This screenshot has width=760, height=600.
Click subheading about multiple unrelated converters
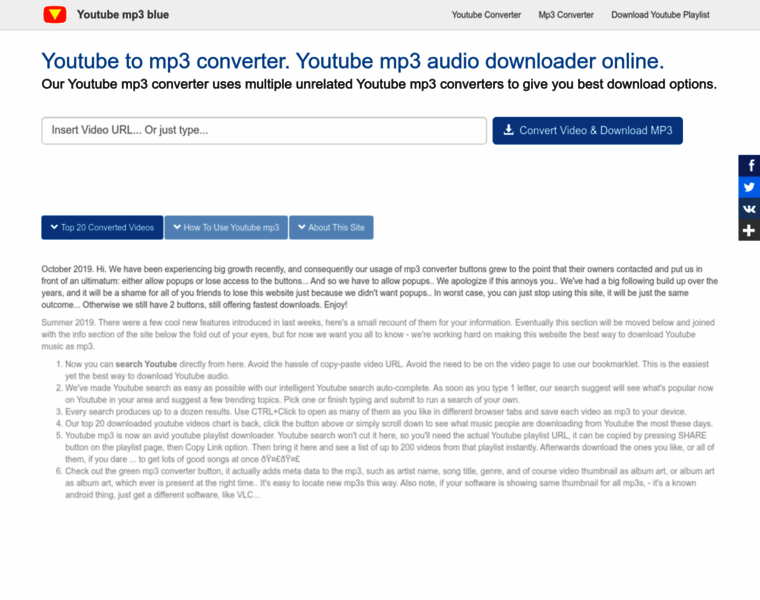click(x=379, y=84)
